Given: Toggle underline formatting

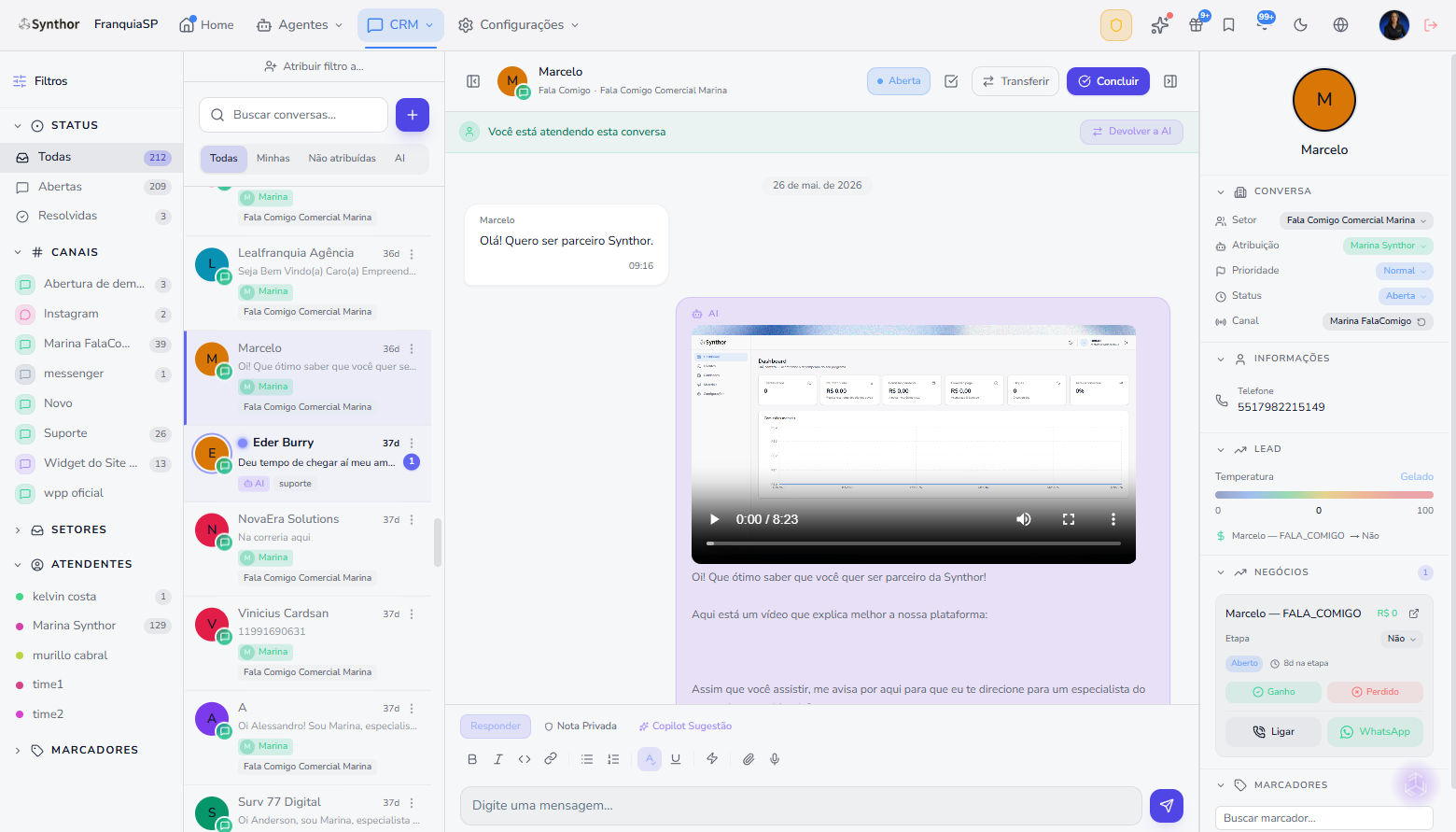Looking at the screenshot, I should pos(676,759).
